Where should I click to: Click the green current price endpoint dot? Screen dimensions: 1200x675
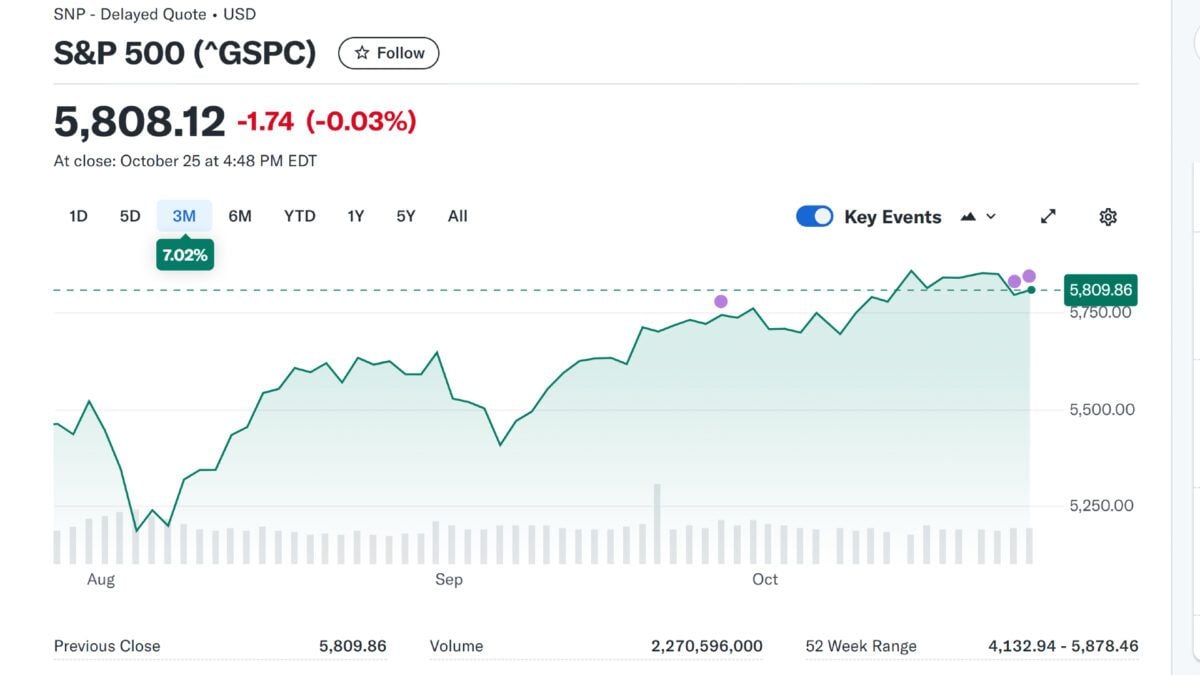click(1031, 290)
